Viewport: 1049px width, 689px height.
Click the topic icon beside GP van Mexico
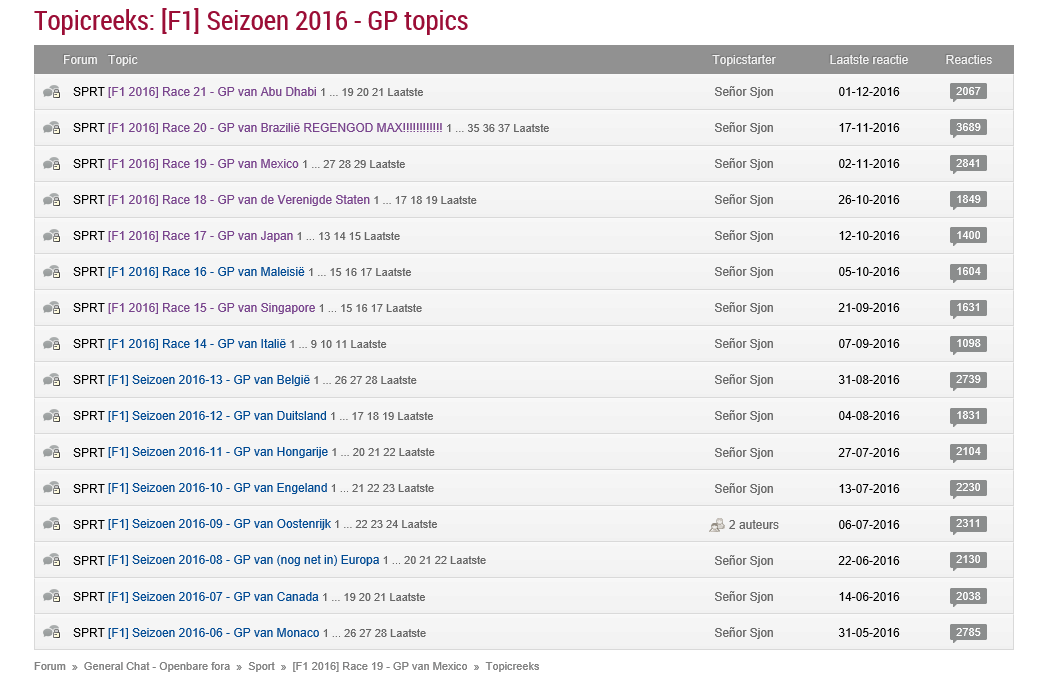pyautogui.click(x=52, y=165)
